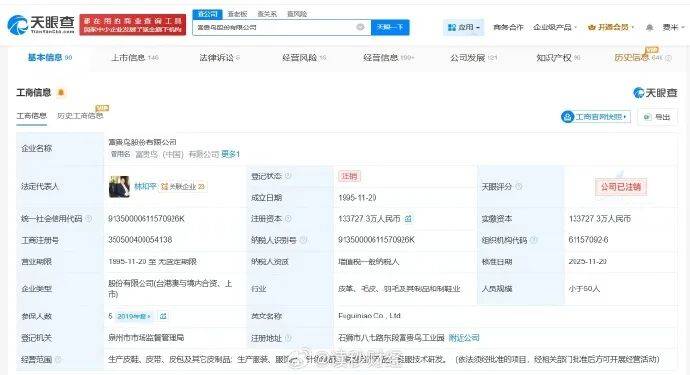Click the help icon beside 天眼评分
This screenshot has width=690, height=375.
pyautogui.click(x=518, y=187)
